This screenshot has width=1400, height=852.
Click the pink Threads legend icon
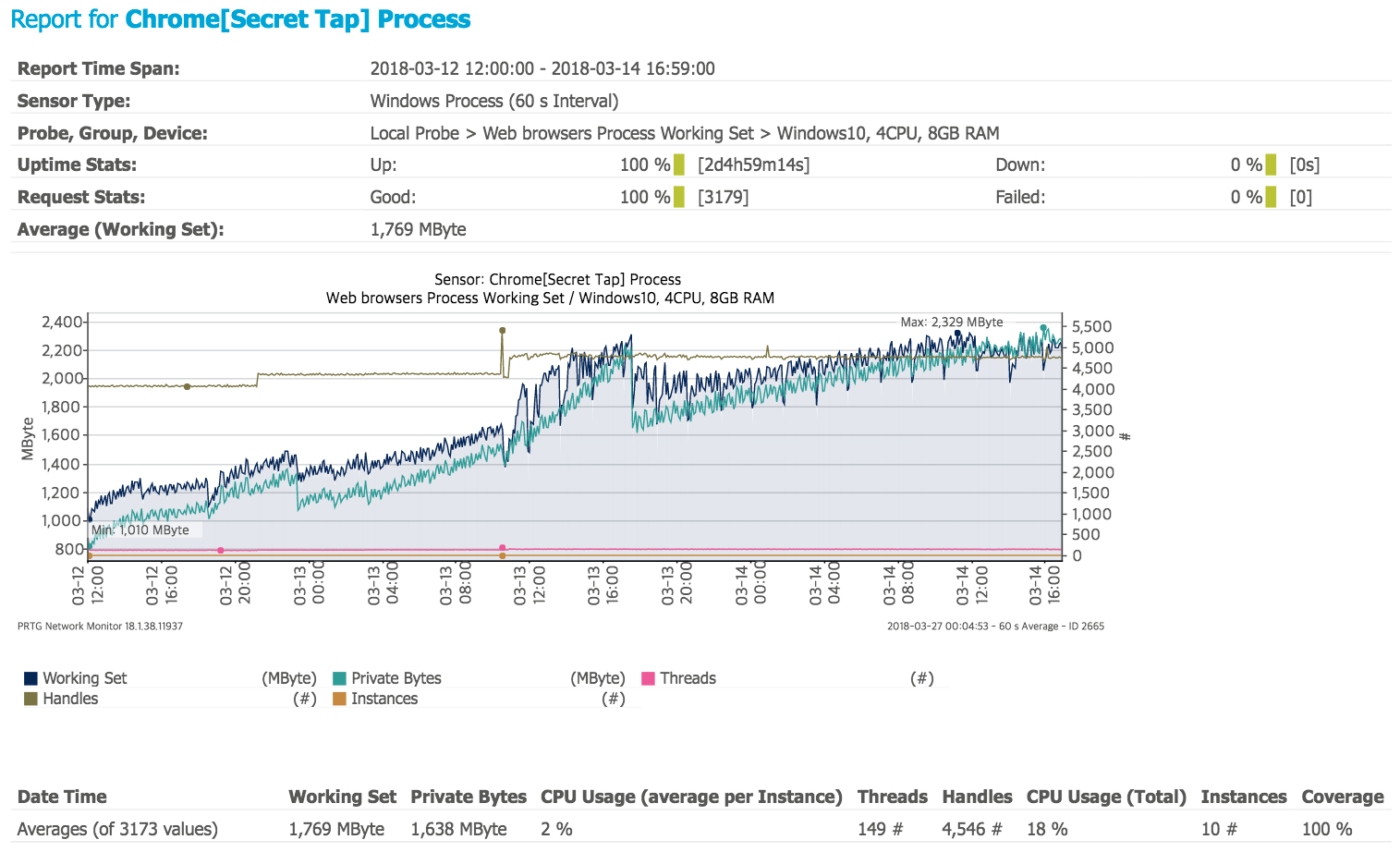(x=648, y=677)
